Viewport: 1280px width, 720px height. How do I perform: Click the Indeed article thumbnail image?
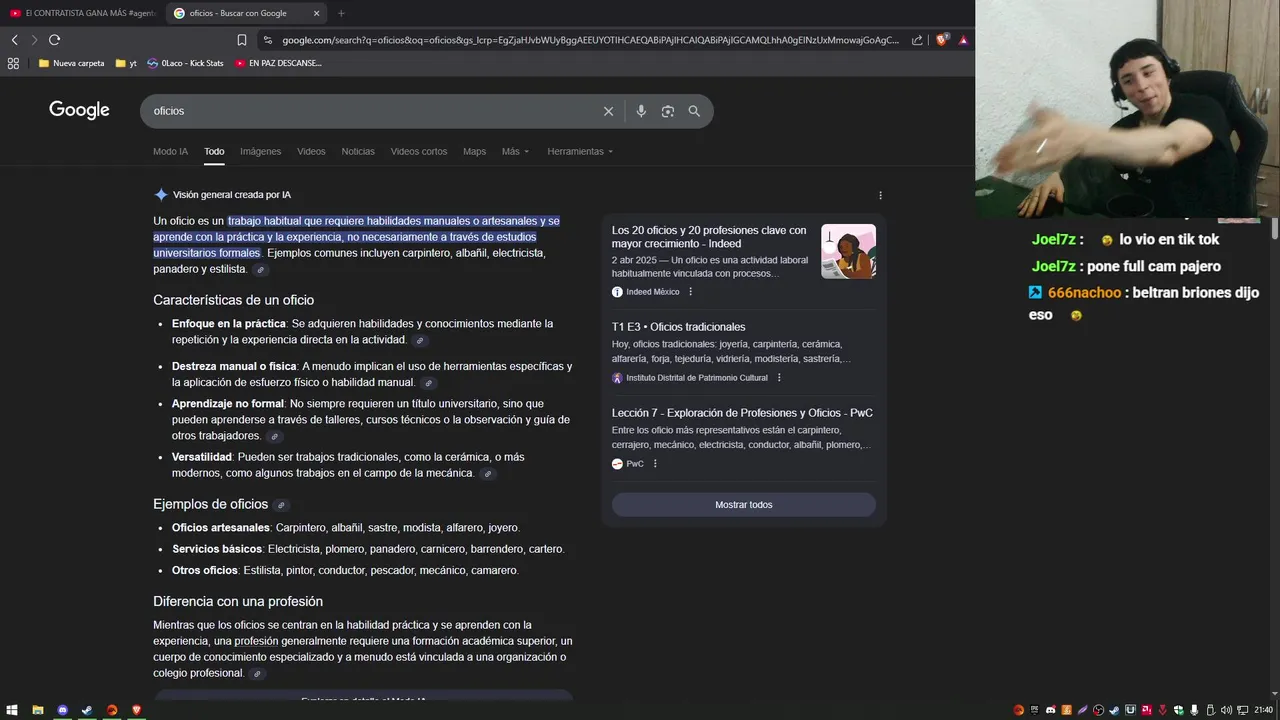[848, 251]
